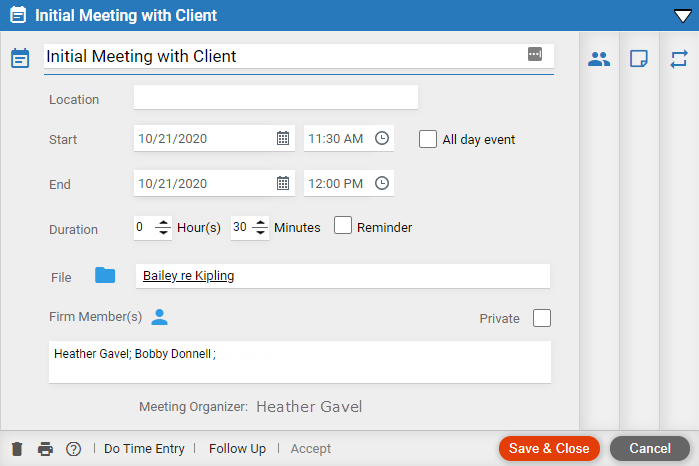Screen dimensions: 699x466
Task: Delete meeting with trash icon
Action: click(17, 449)
